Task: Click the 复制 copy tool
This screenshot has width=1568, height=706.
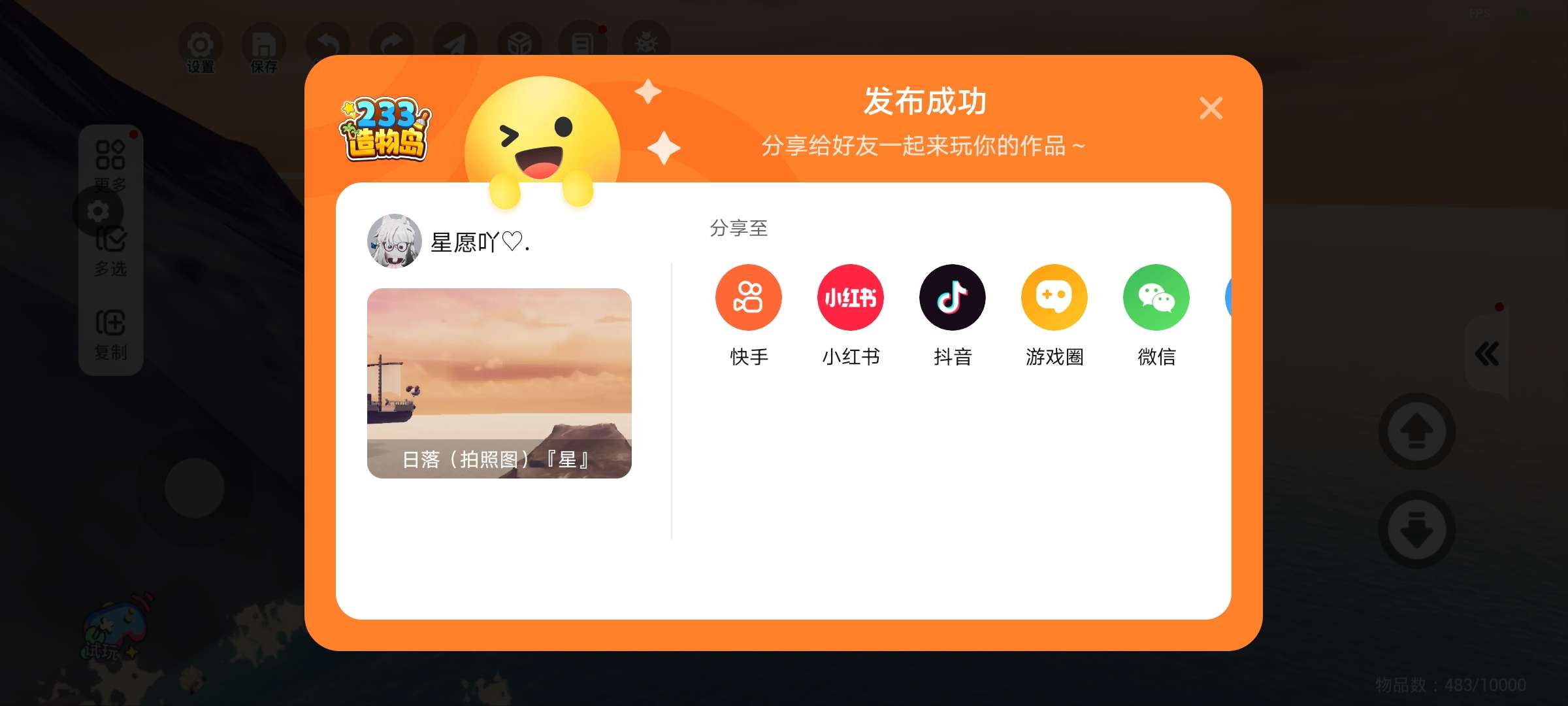Action: tap(110, 335)
